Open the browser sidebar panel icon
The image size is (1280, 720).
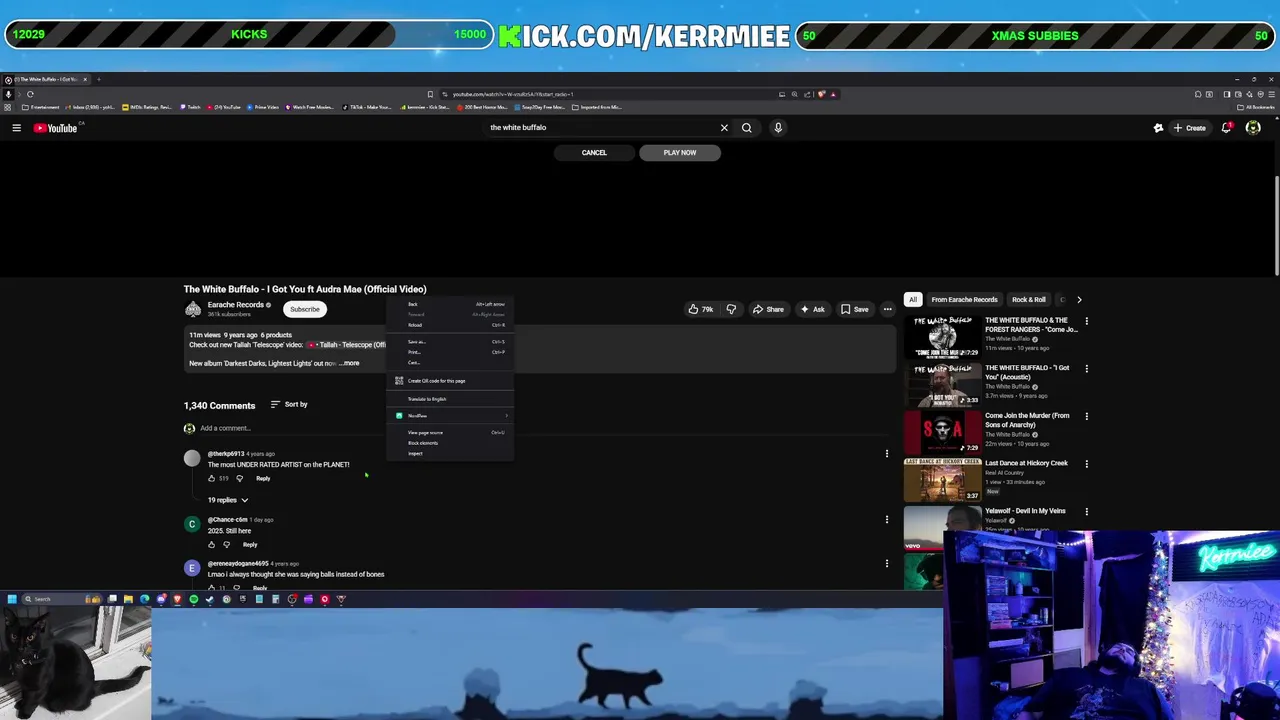coord(1227,94)
